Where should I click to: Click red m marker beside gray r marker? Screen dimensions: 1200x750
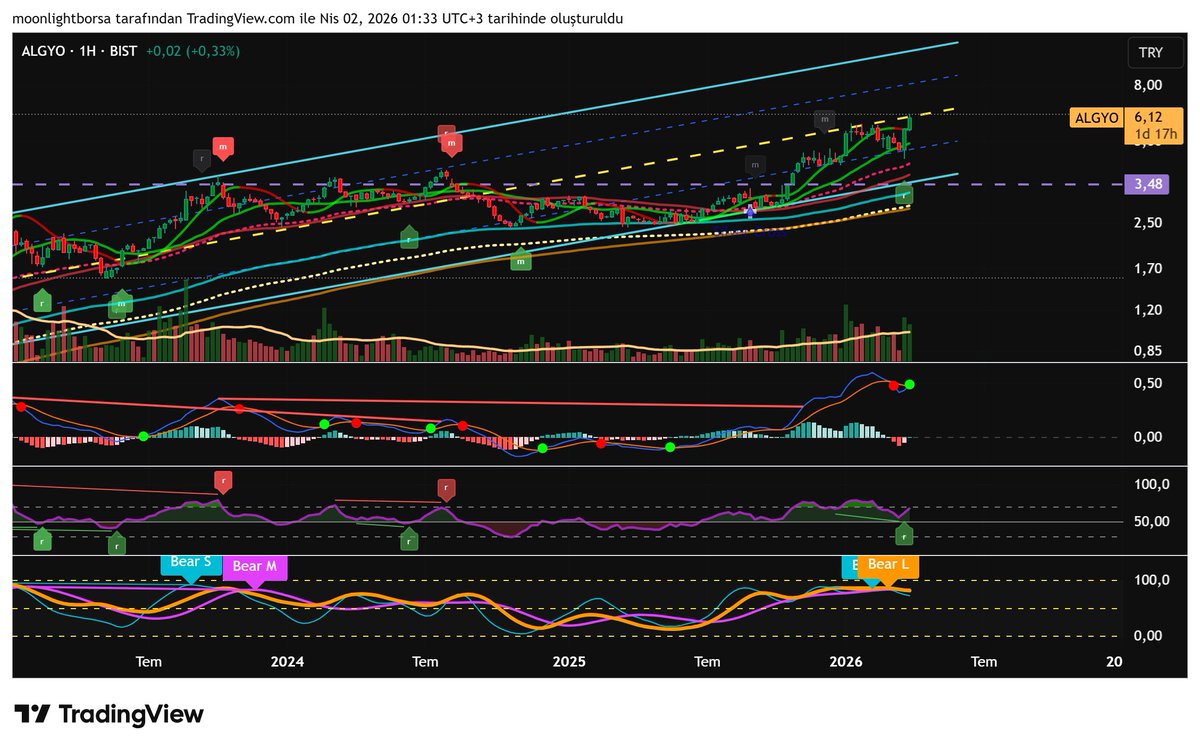[x=224, y=147]
